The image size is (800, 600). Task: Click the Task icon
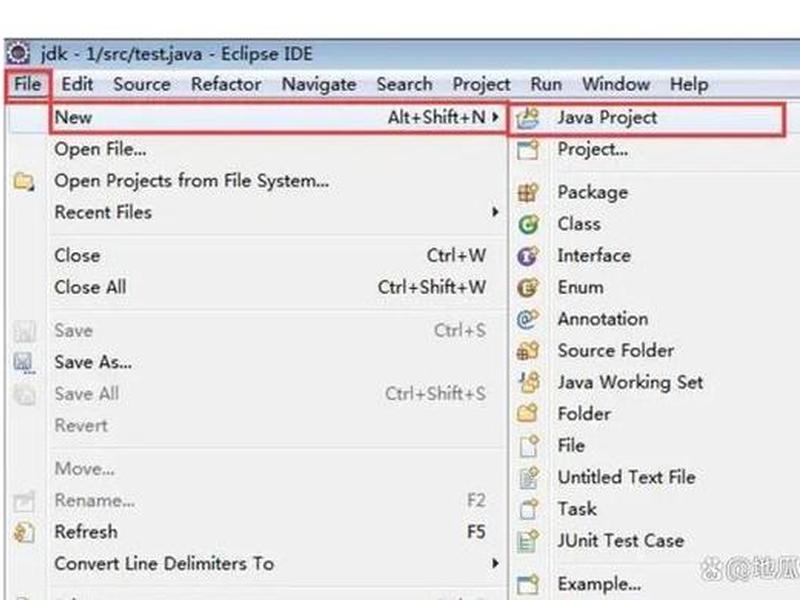[529, 509]
